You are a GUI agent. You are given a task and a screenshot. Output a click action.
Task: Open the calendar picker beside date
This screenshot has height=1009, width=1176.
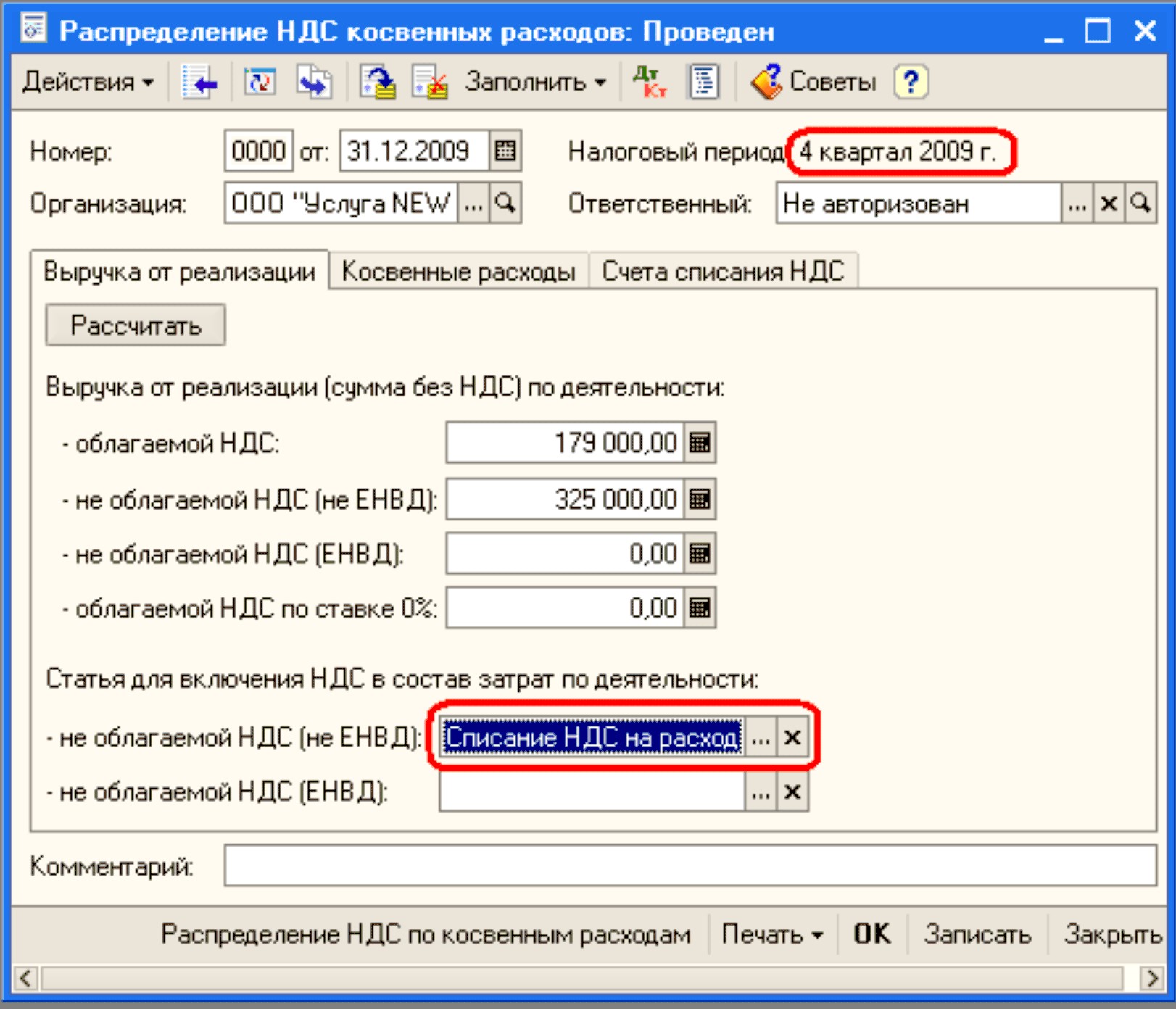[505, 151]
